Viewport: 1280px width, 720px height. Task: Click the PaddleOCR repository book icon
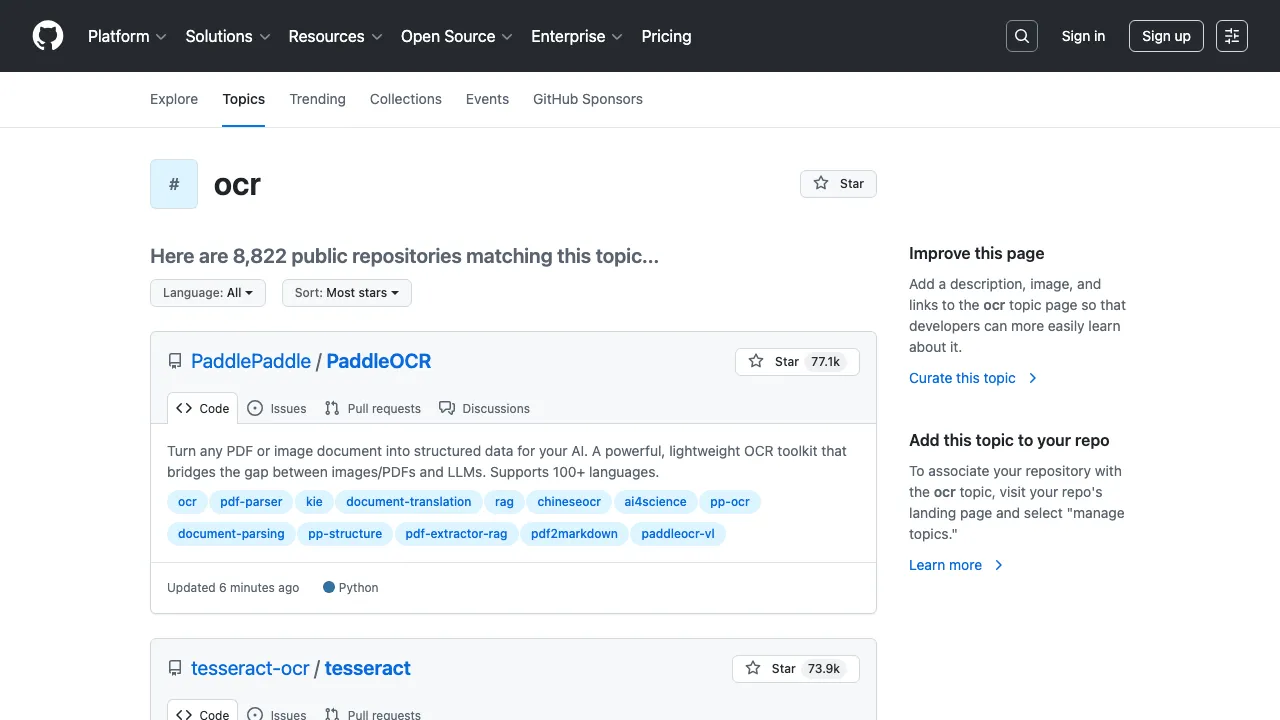tap(175, 362)
